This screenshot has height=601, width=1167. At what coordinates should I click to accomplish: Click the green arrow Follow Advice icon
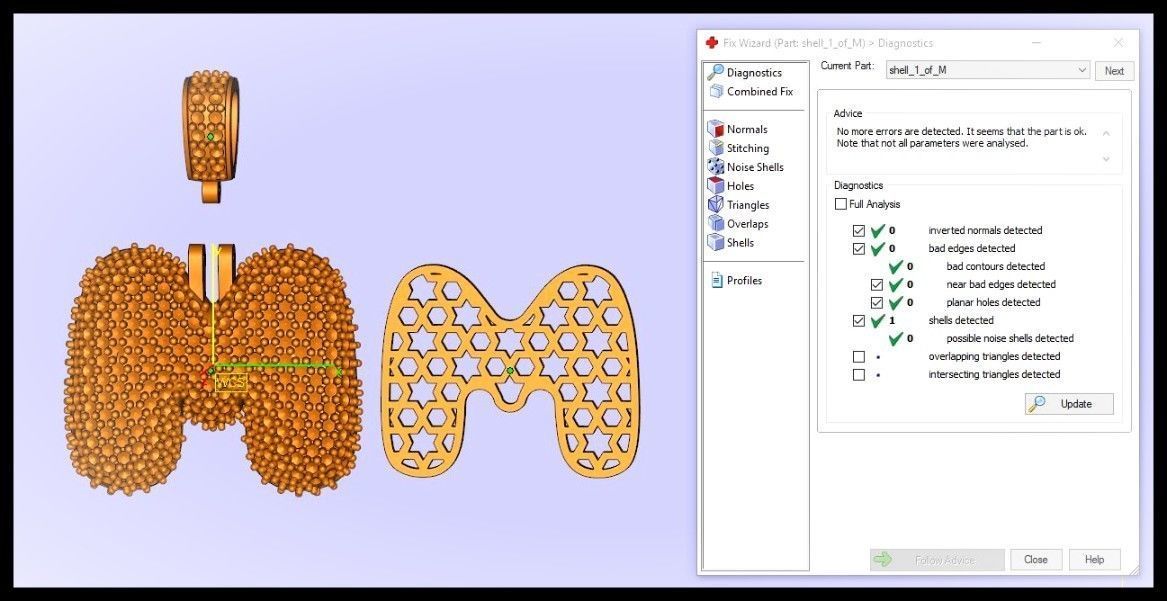(883, 559)
